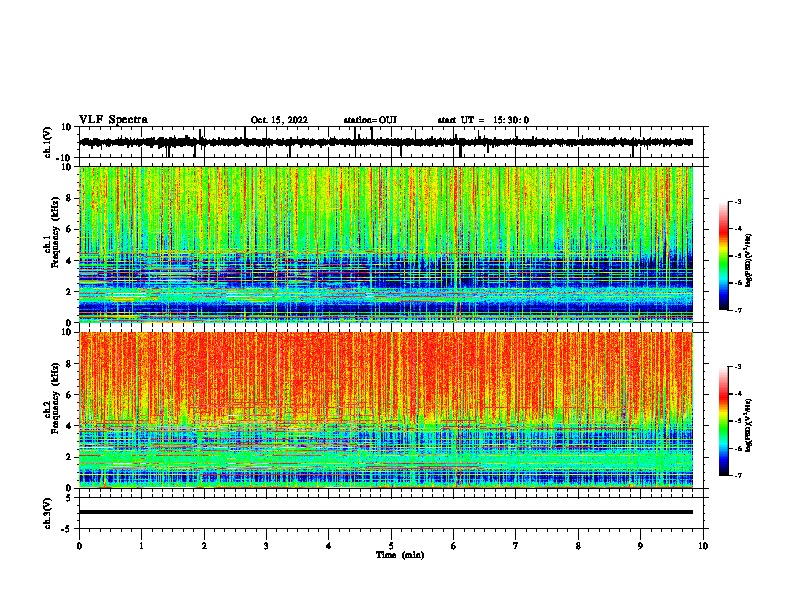Click the time axis tick label "5"
The width and height of the screenshot is (792, 612).
click(391, 546)
